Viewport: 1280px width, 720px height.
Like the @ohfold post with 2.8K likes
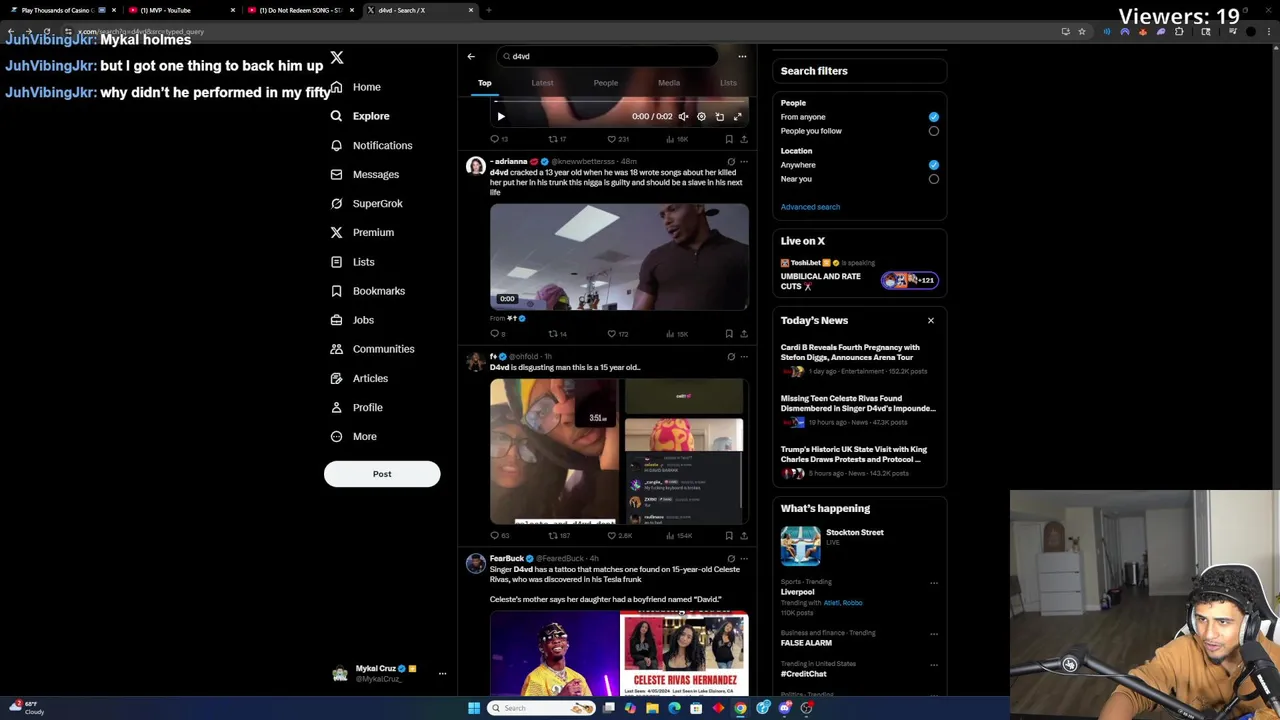coord(620,536)
